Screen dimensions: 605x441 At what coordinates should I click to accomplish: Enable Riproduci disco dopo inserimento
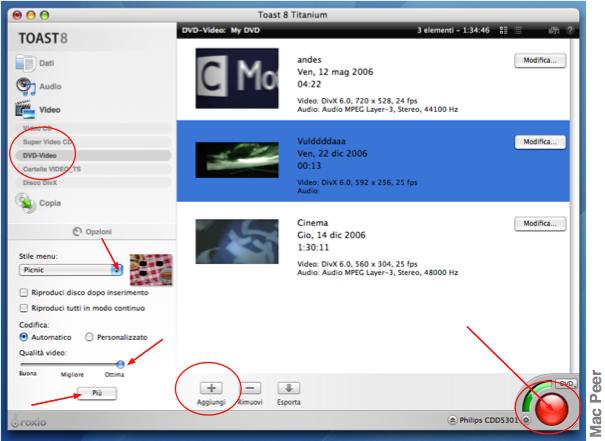click(24, 293)
